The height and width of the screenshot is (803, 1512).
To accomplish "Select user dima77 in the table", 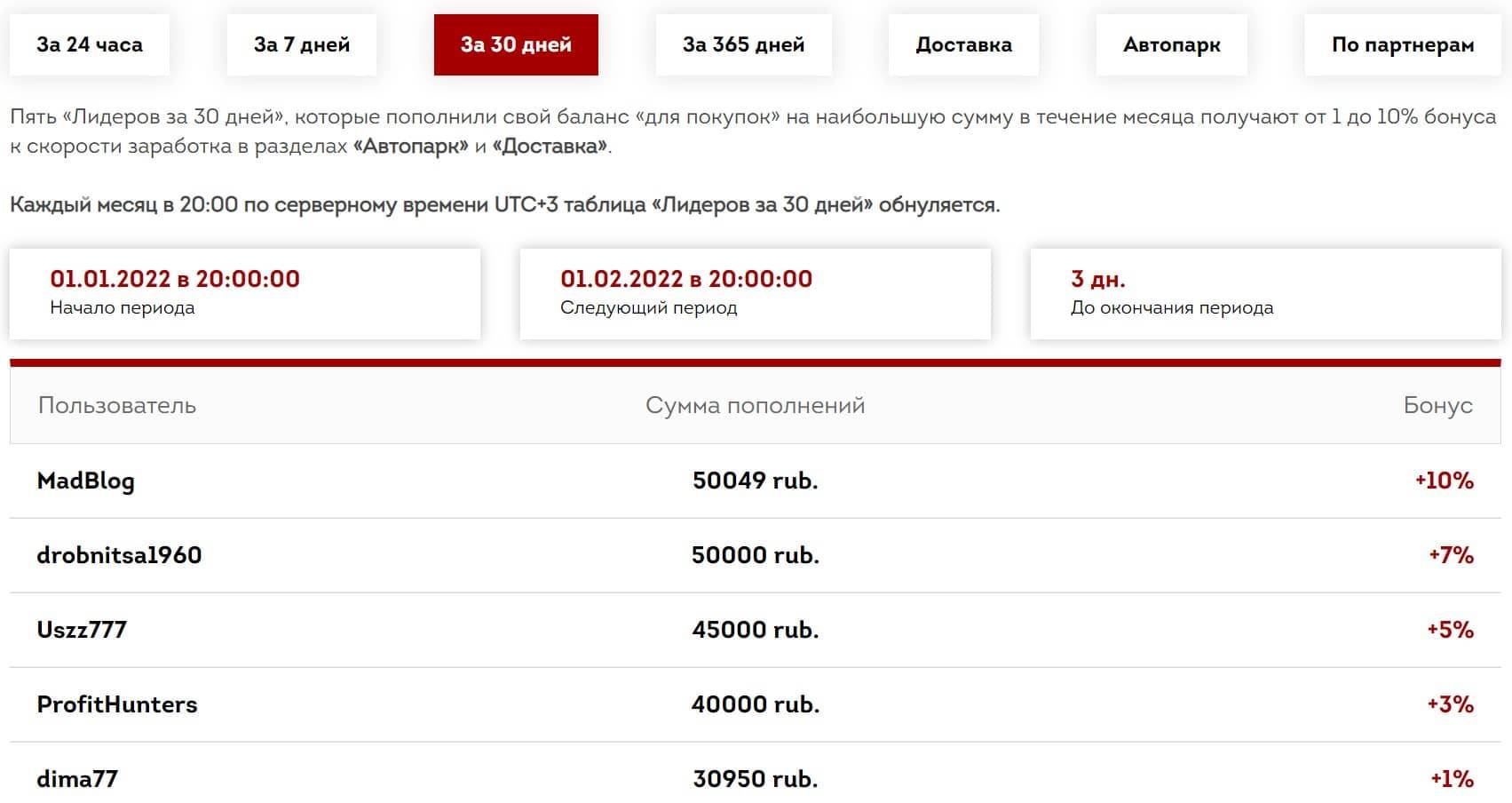I will coord(77,779).
